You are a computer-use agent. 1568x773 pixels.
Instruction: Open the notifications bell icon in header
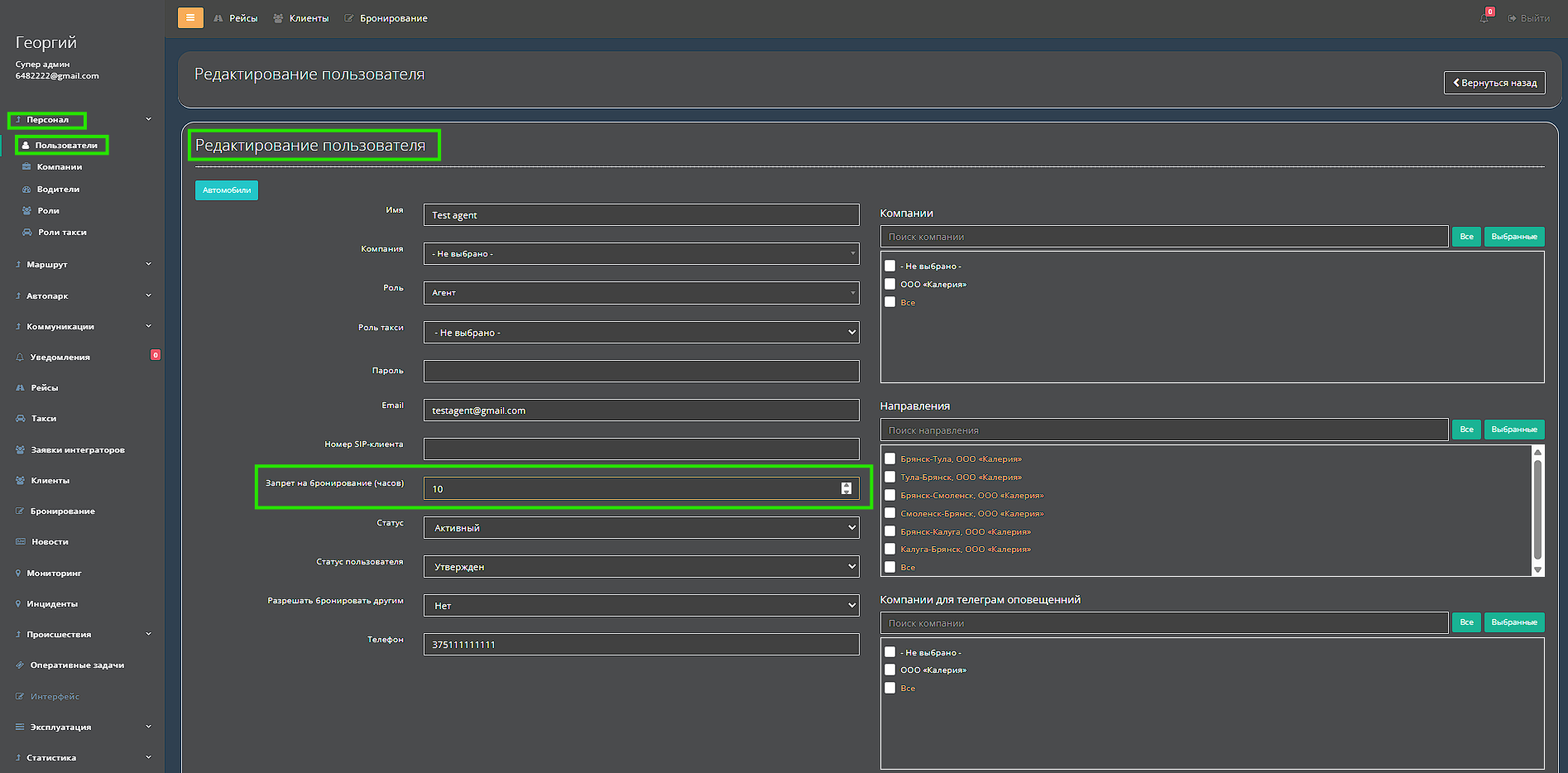tap(1484, 18)
